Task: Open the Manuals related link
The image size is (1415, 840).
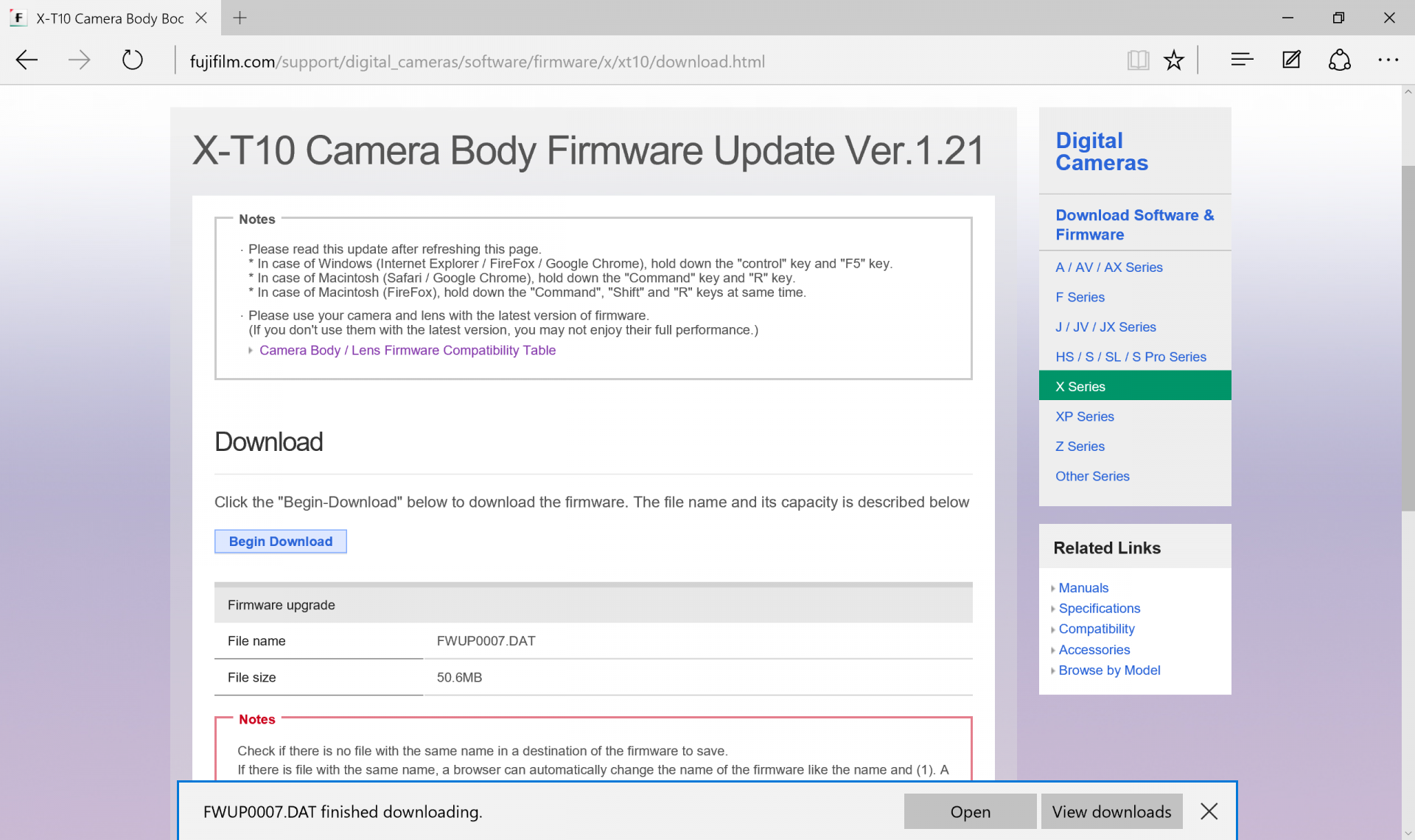Action: point(1083,588)
